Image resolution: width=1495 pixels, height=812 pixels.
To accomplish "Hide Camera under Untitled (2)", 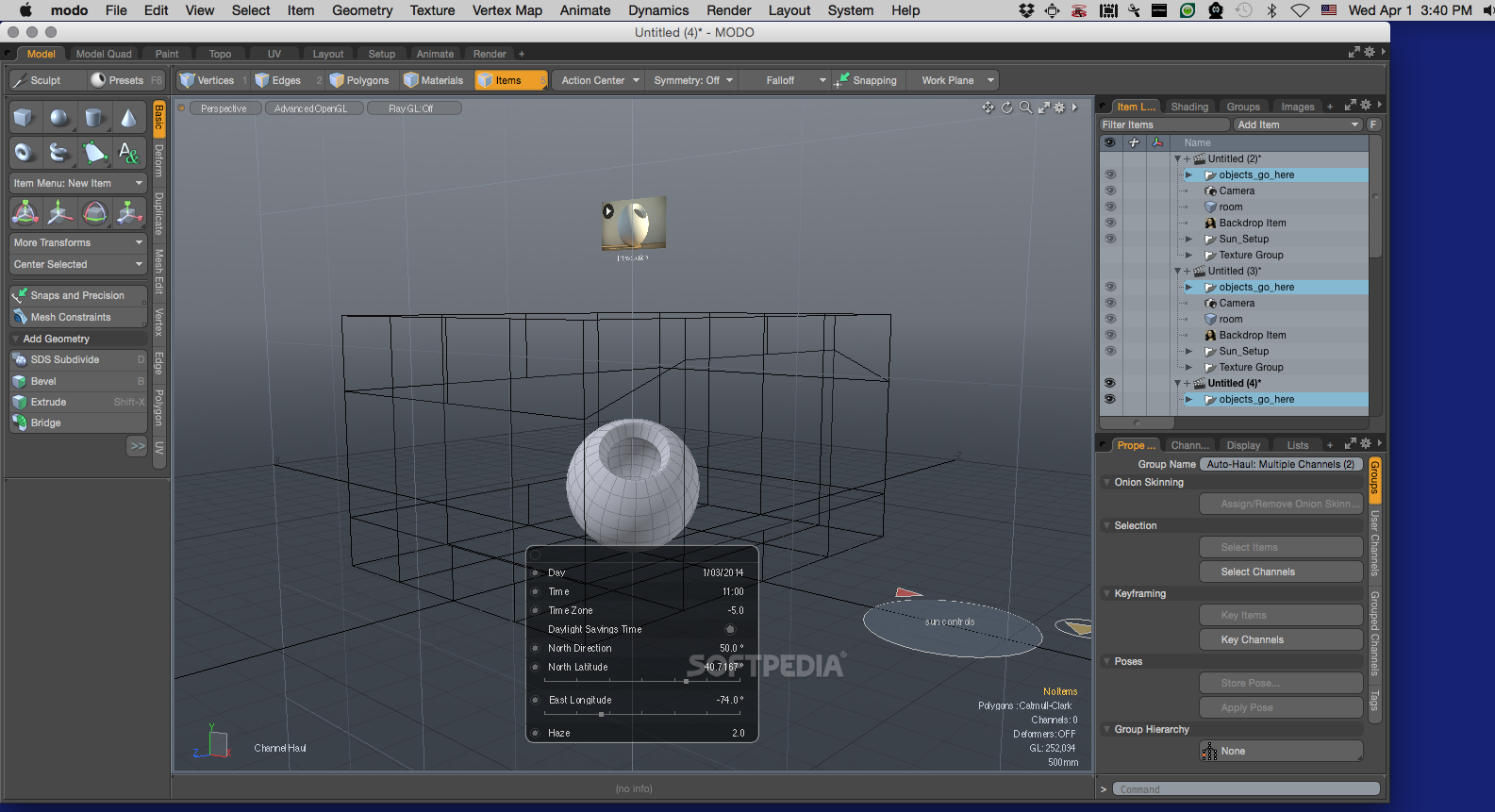I will click(1110, 191).
